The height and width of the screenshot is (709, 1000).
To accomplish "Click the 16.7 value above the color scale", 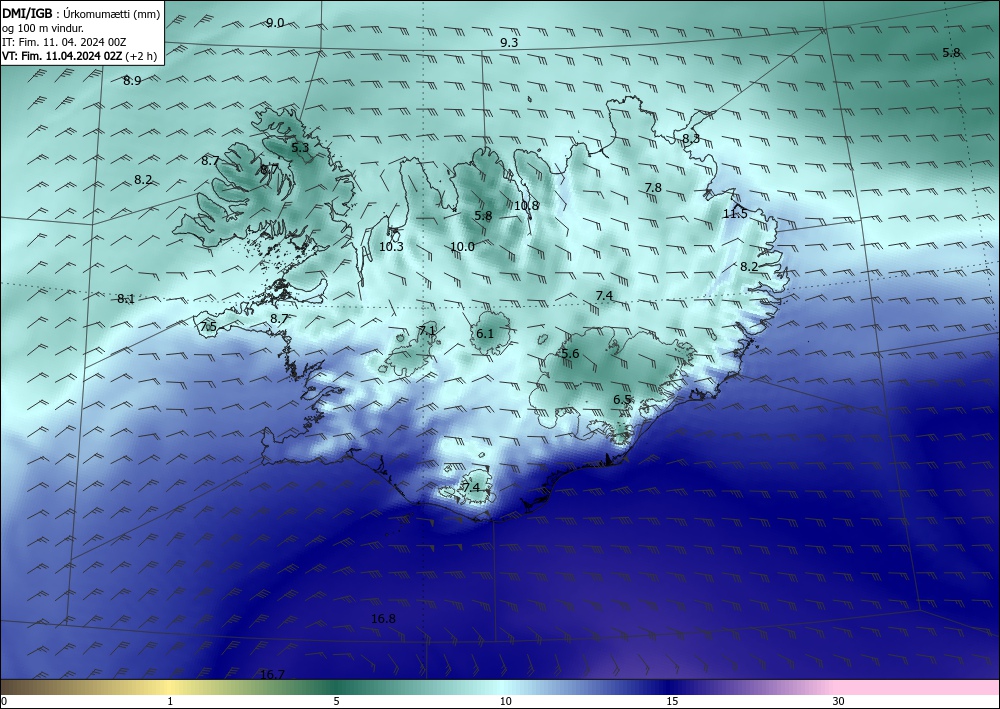I will click(x=272, y=674).
